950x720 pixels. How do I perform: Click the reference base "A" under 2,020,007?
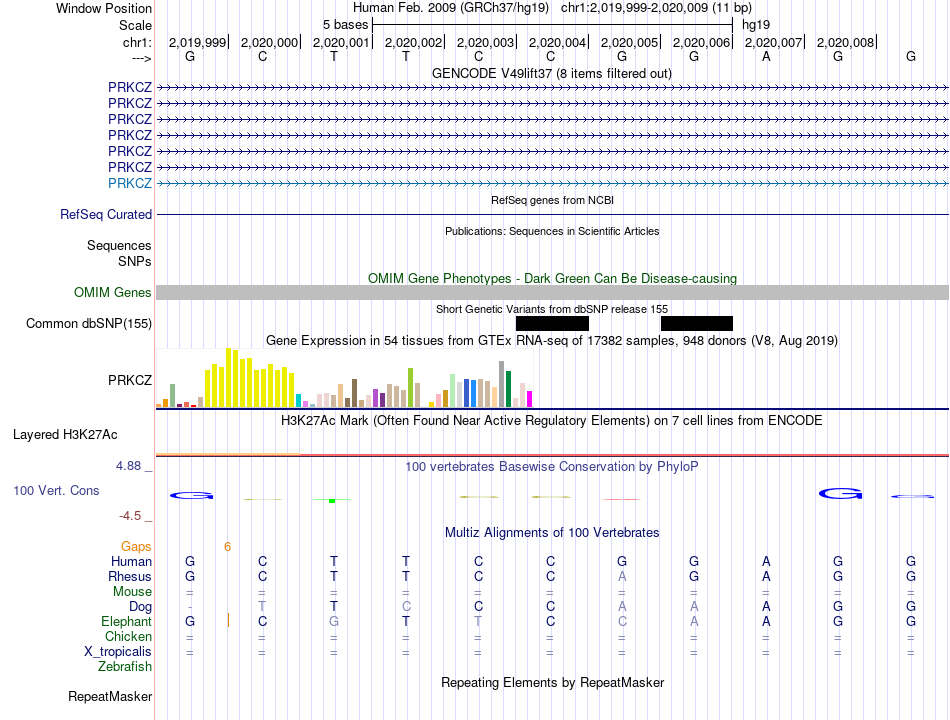[x=766, y=56]
